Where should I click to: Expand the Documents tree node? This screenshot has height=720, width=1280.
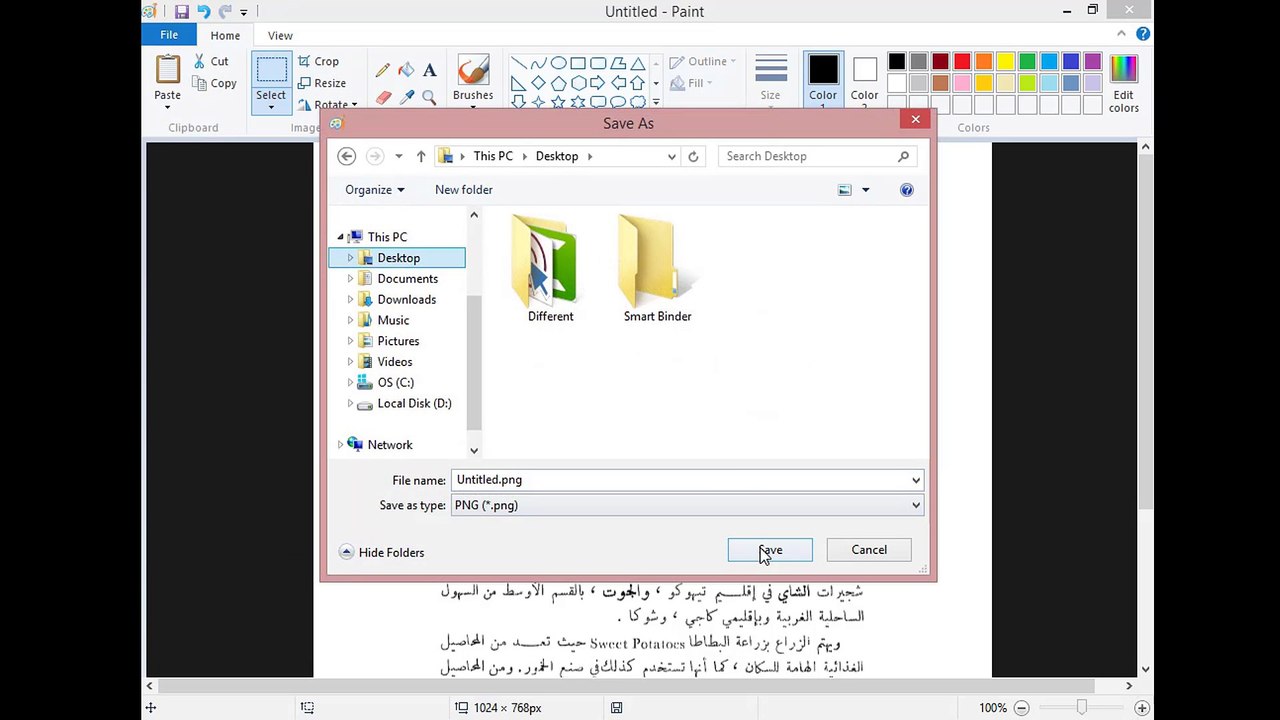351,279
